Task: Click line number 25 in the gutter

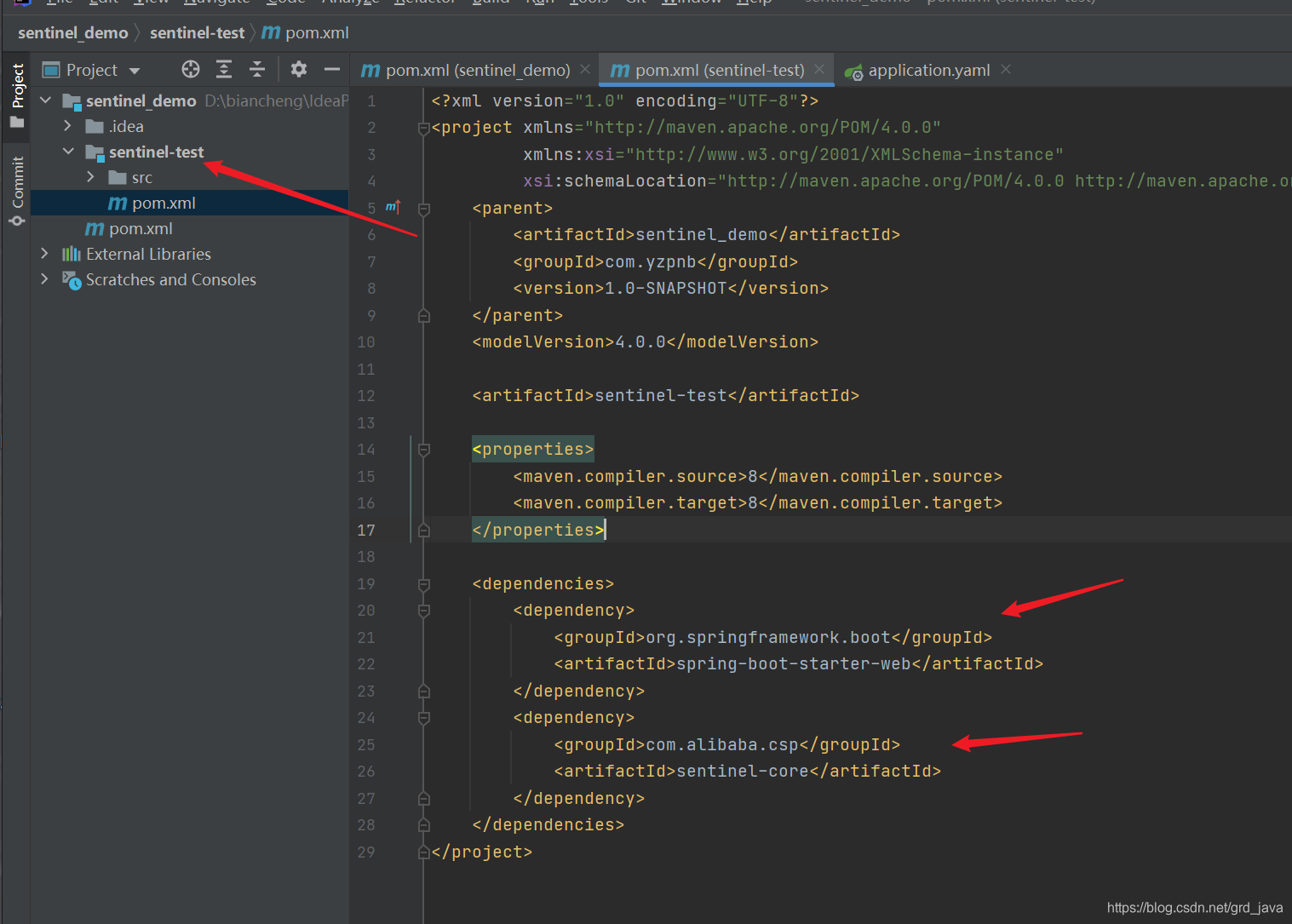Action: click(x=366, y=745)
